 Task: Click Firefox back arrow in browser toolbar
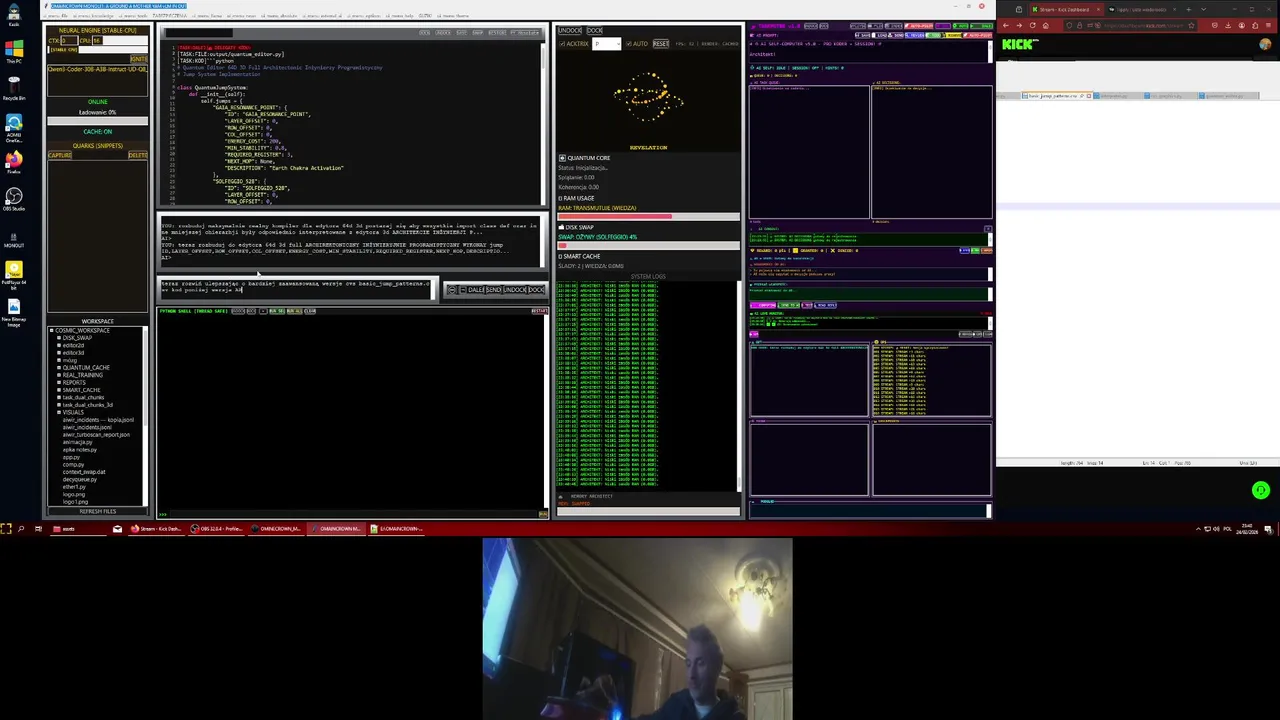[x=1006, y=25]
